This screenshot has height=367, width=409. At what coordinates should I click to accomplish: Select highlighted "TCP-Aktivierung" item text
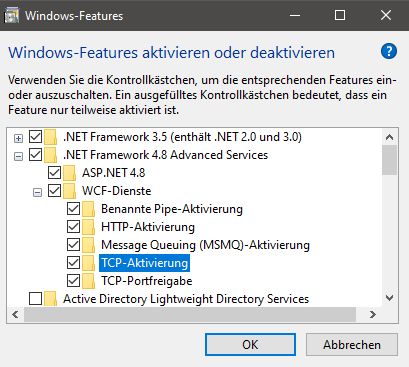pyautogui.click(x=145, y=263)
